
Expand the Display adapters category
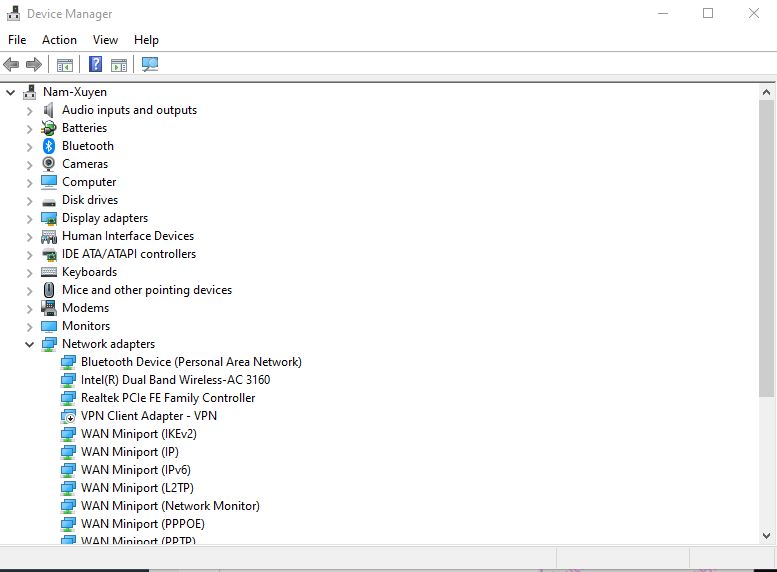pos(29,219)
